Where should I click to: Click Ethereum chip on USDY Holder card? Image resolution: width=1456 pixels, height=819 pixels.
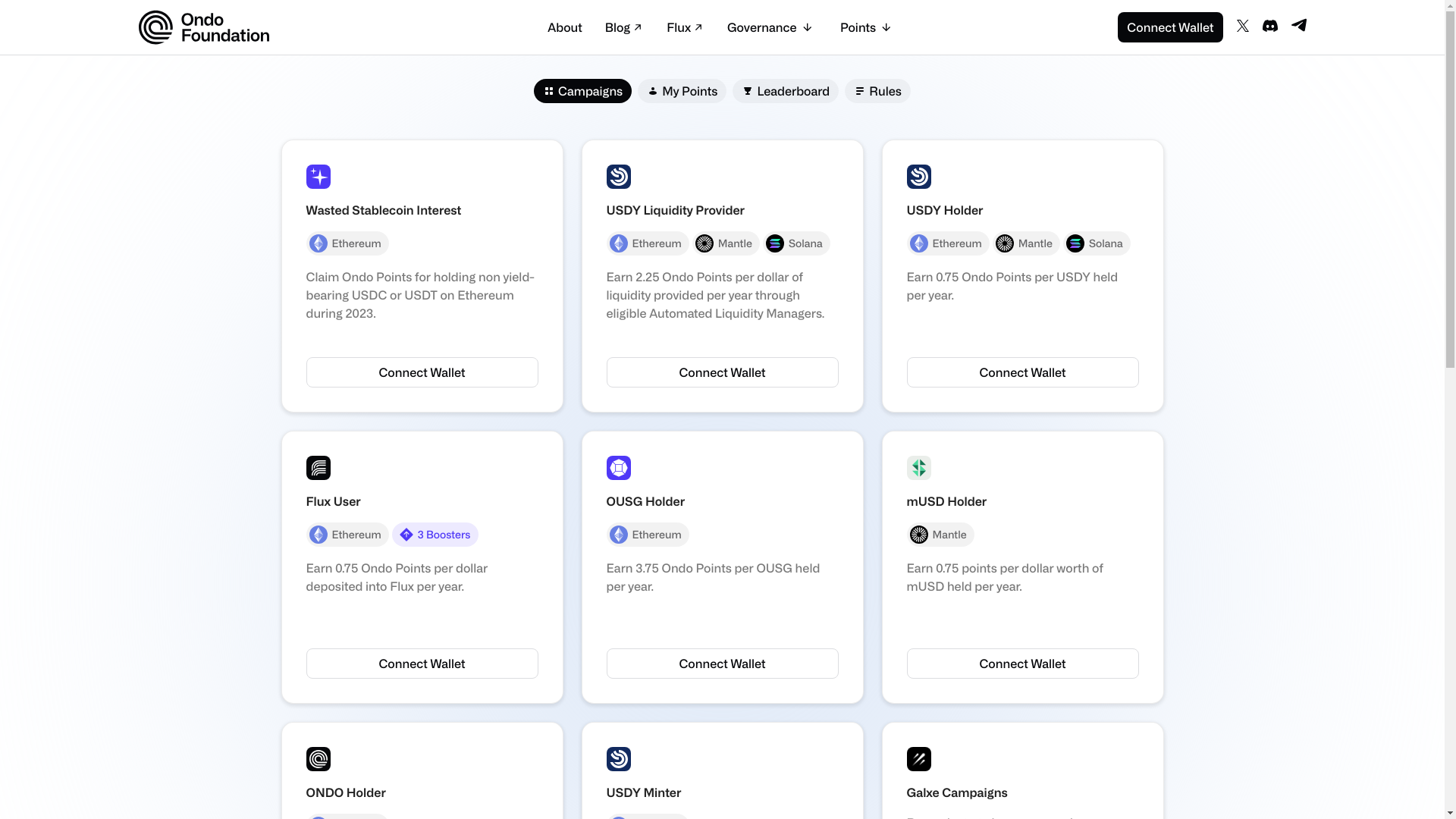click(948, 243)
